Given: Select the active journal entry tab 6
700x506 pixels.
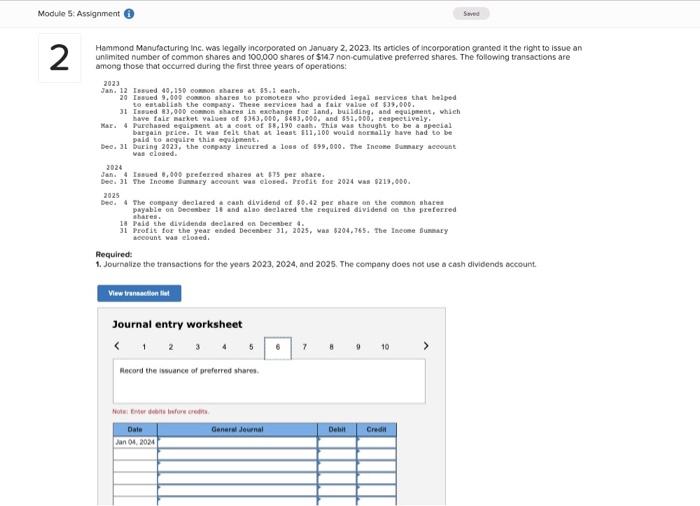Looking at the screenshot, I should pos(278,348).
